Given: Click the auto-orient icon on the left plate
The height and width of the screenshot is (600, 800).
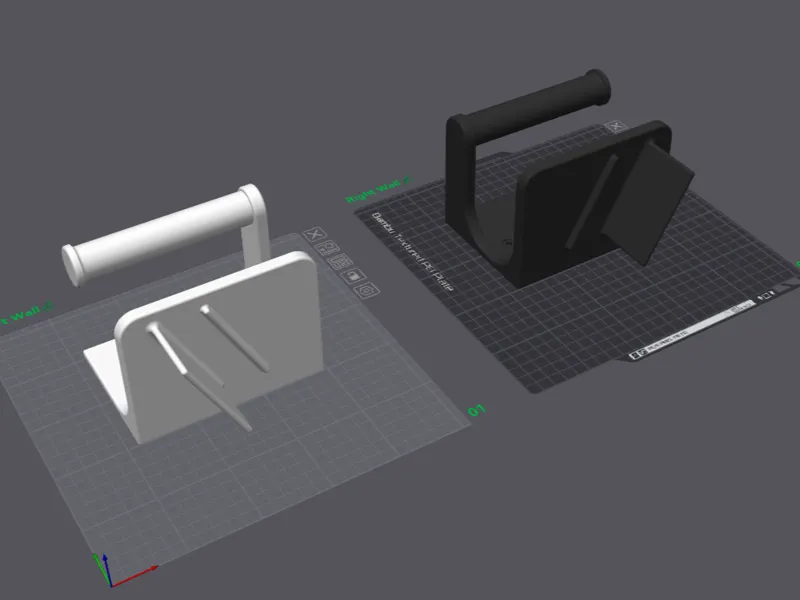Looking at the screenshot, I should 327,248.
